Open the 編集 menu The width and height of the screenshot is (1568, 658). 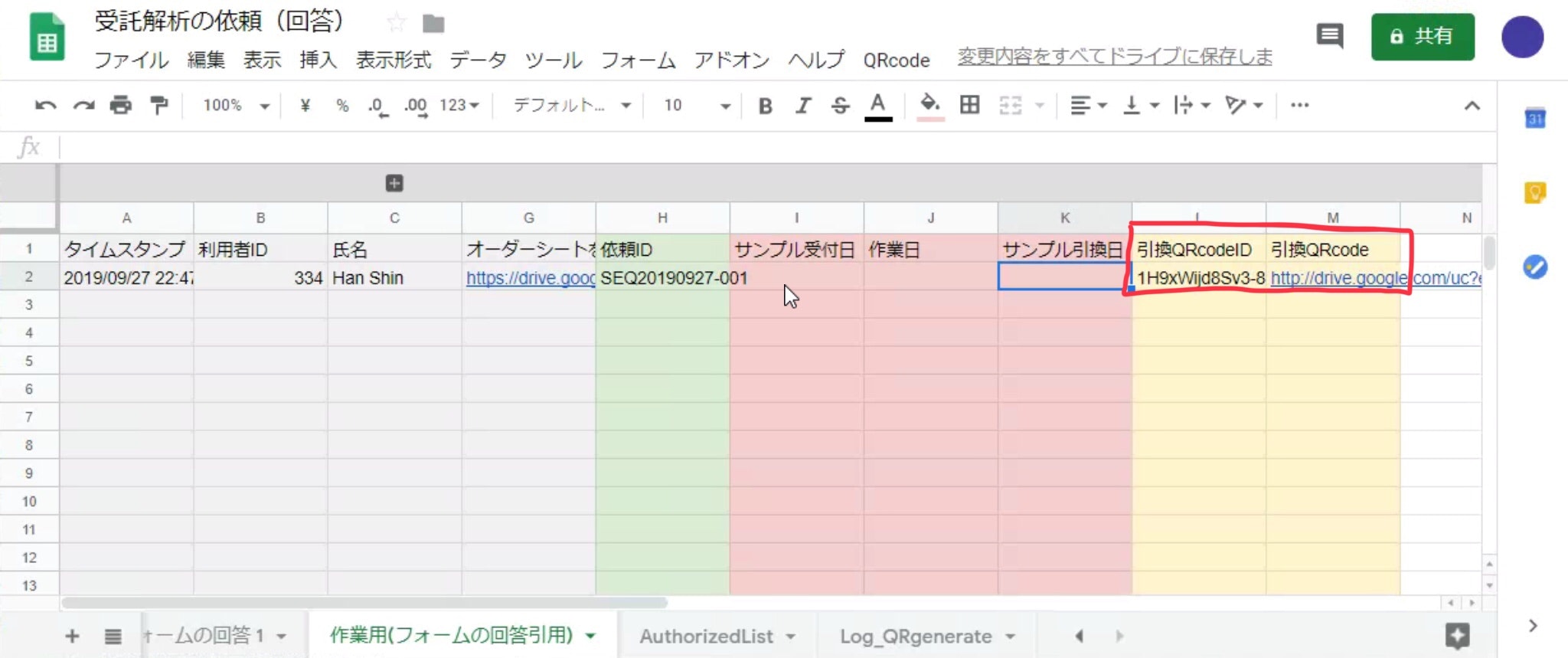click(x=206, y=60)
